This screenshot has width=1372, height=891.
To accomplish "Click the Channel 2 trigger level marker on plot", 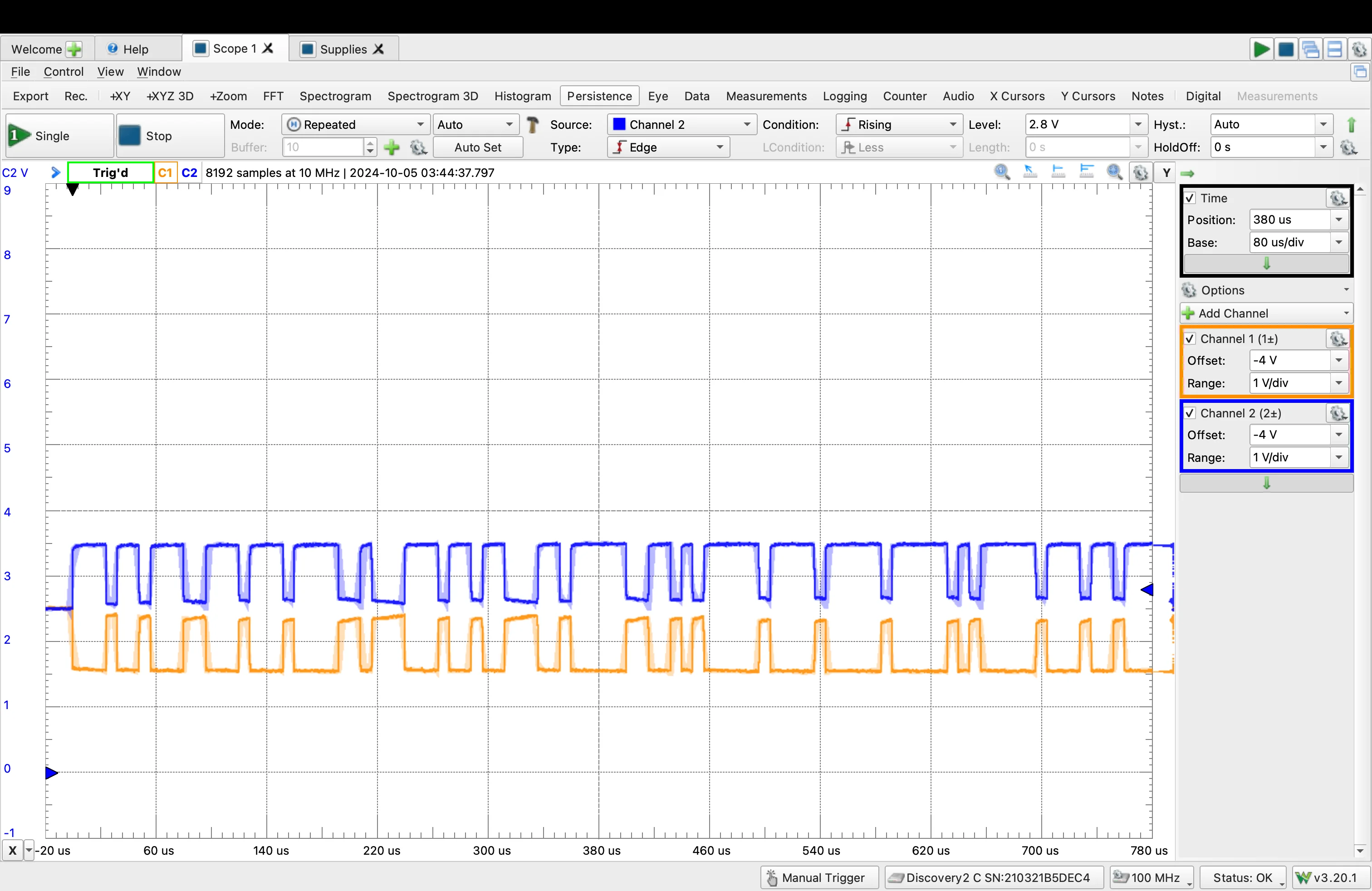I will 1147,589.
